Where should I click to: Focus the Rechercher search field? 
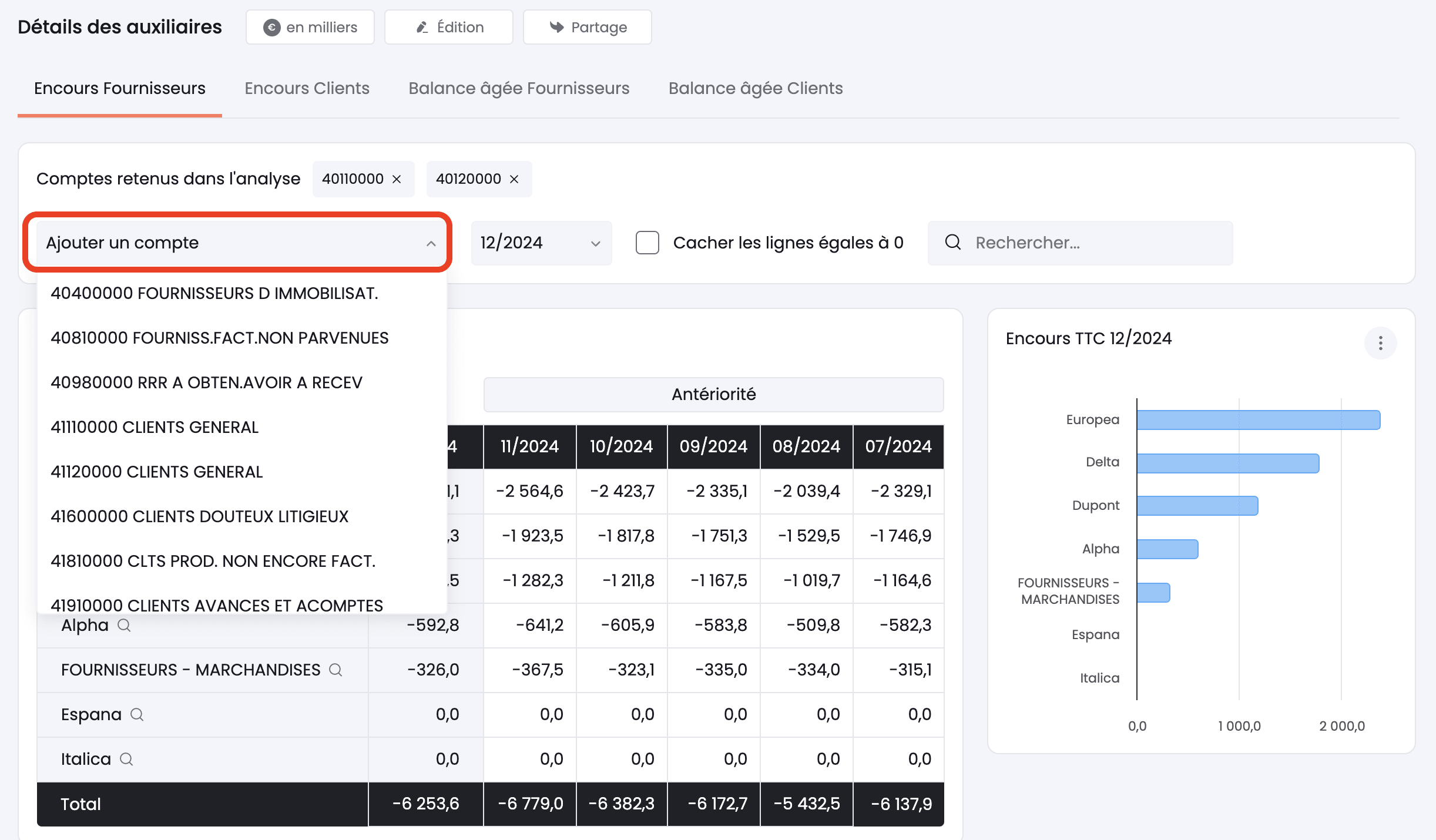(1080, 243)
